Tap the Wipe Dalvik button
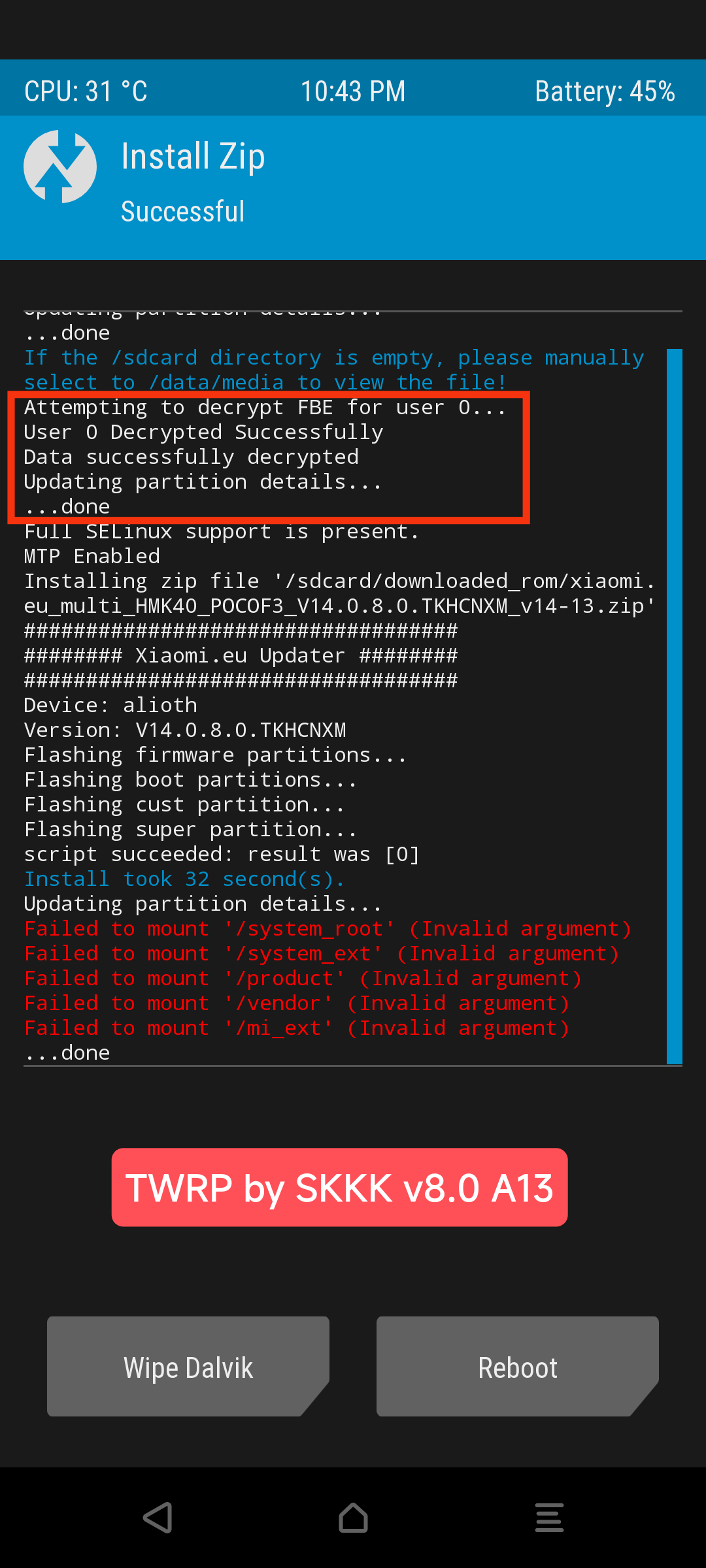 188,1367
